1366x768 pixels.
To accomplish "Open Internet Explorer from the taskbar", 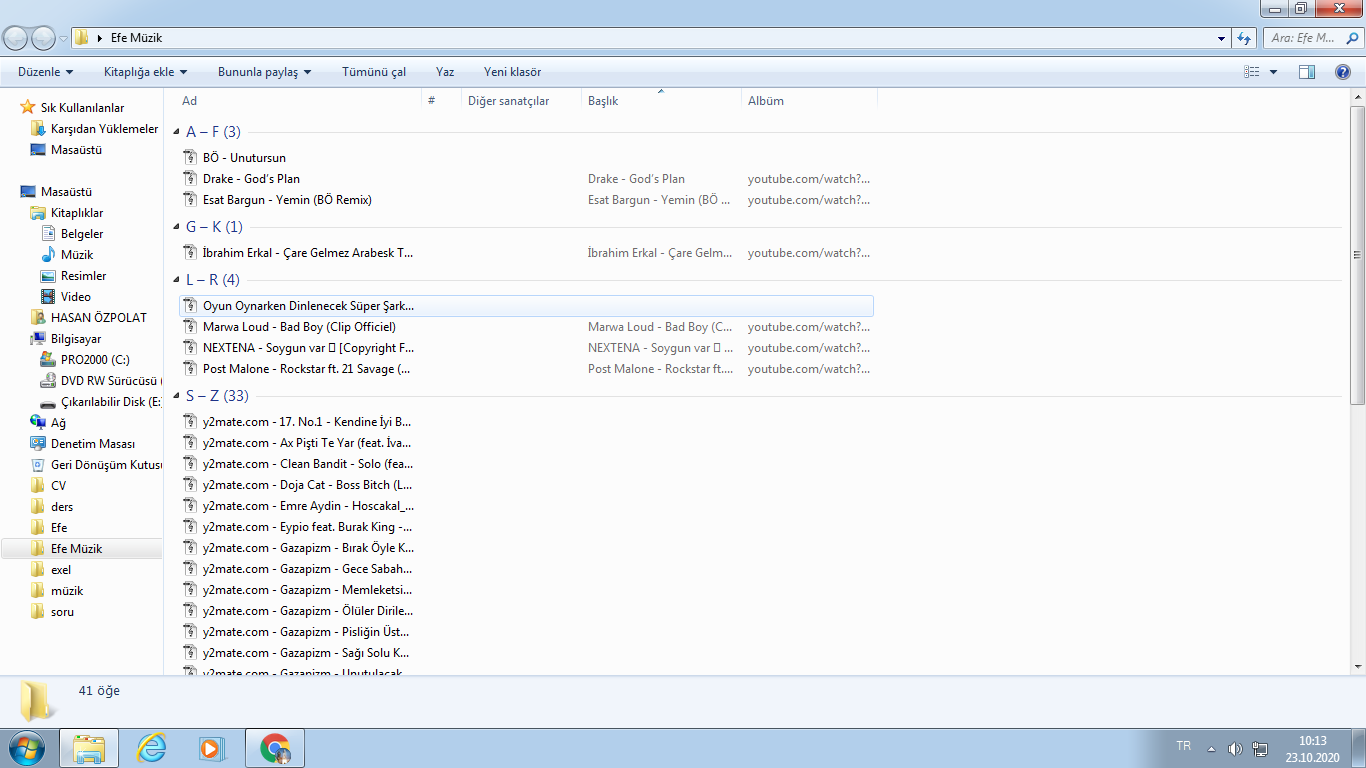I will 152,748.
